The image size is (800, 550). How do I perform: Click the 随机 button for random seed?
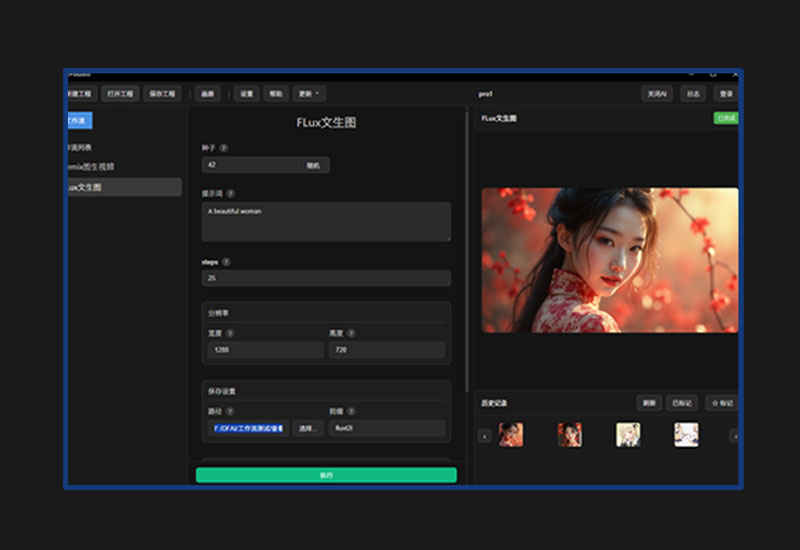(313, 165)
